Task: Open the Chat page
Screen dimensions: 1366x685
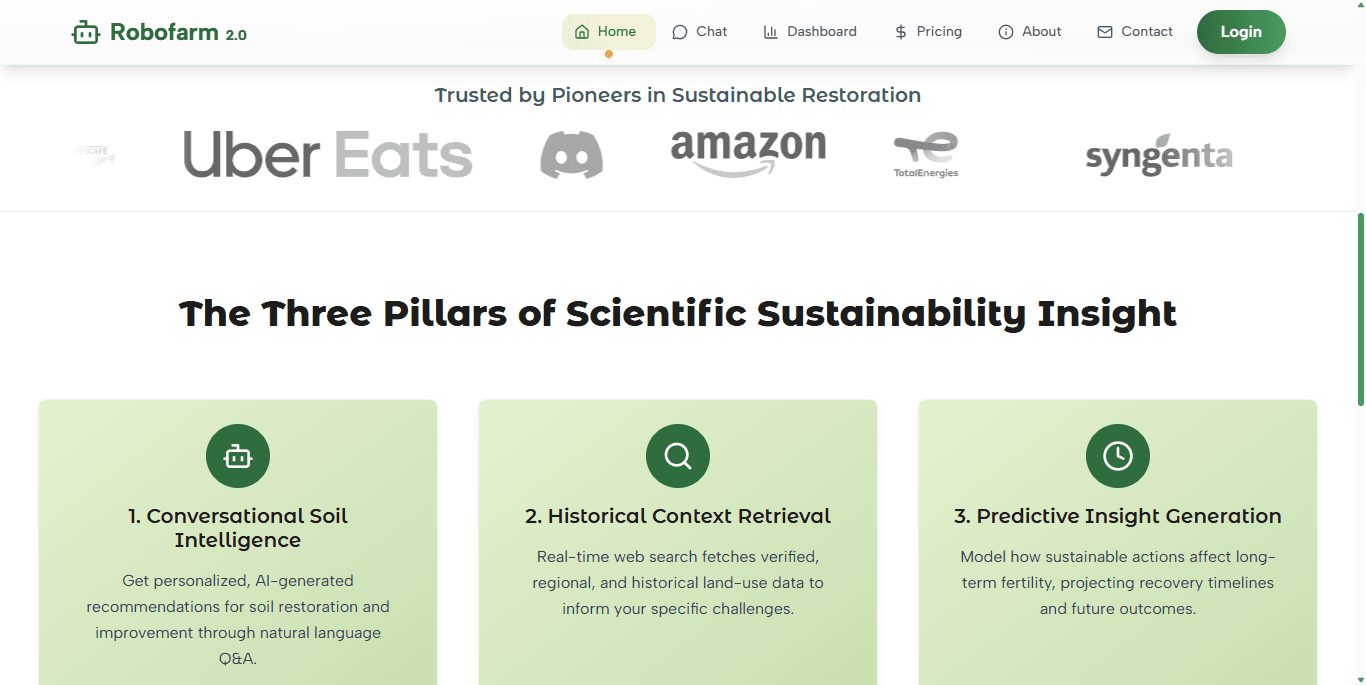Action: (699, 32)
